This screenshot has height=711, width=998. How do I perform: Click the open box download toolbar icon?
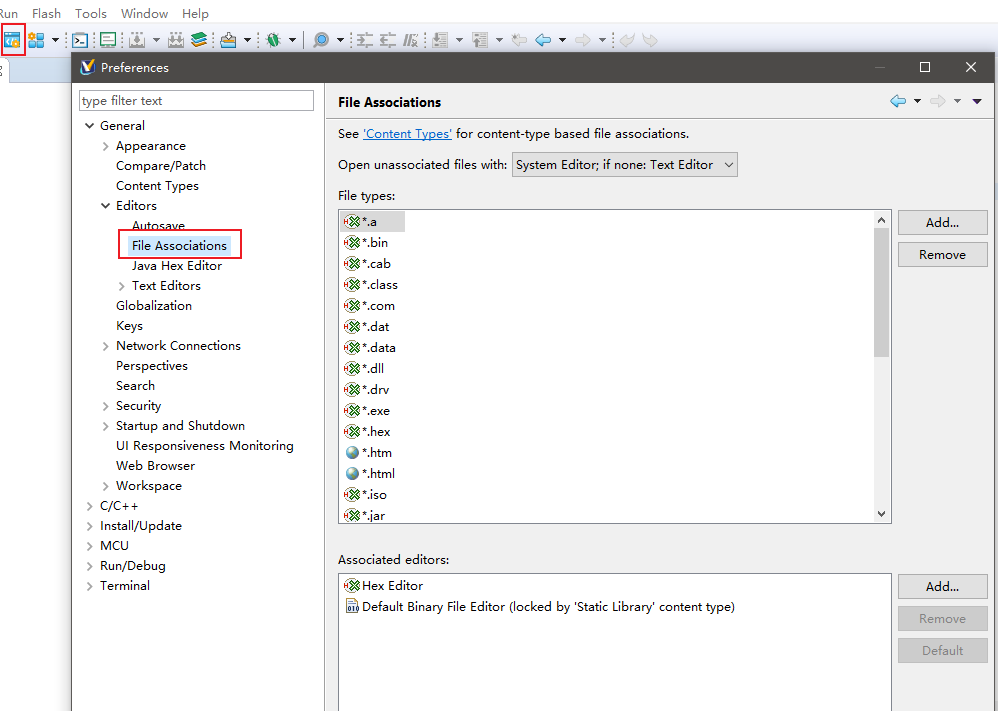[228, 40]
